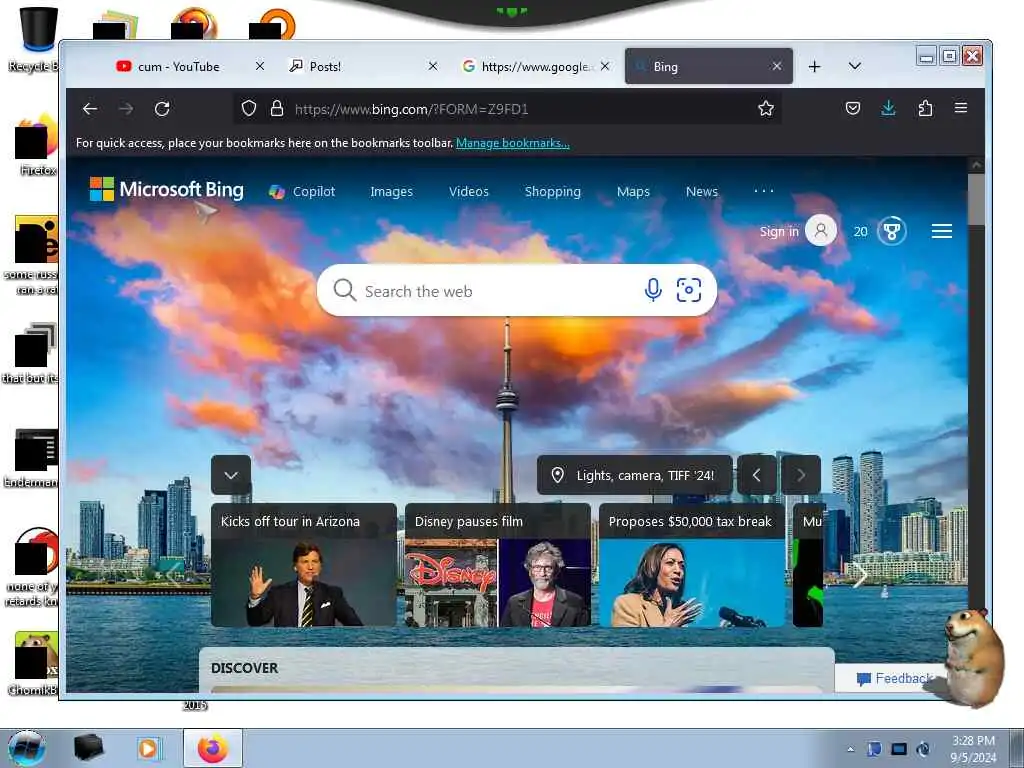Click the rewards points count 20

(x=860, y=231)
